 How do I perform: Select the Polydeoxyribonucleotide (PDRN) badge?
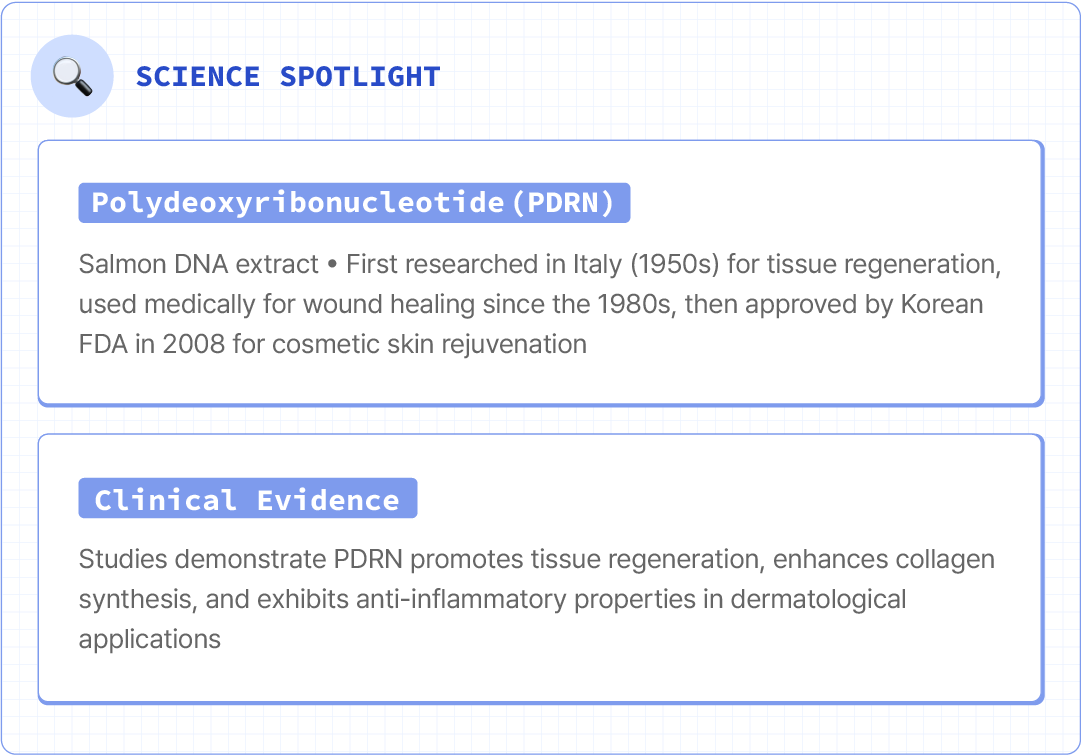pyautogui.click(x=354, y=203)
